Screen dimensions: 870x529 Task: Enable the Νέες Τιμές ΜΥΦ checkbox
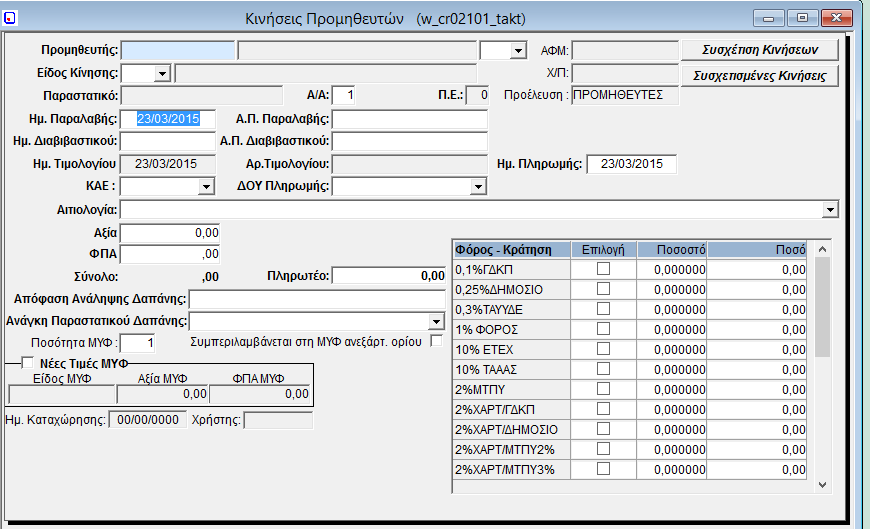click(27, 363)
